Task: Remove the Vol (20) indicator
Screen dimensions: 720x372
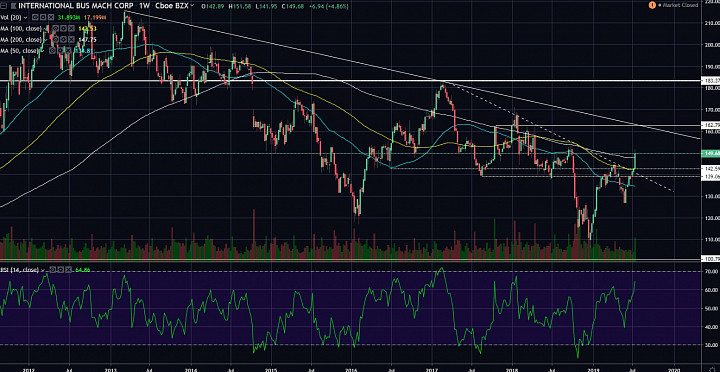Action: point(51,17)
